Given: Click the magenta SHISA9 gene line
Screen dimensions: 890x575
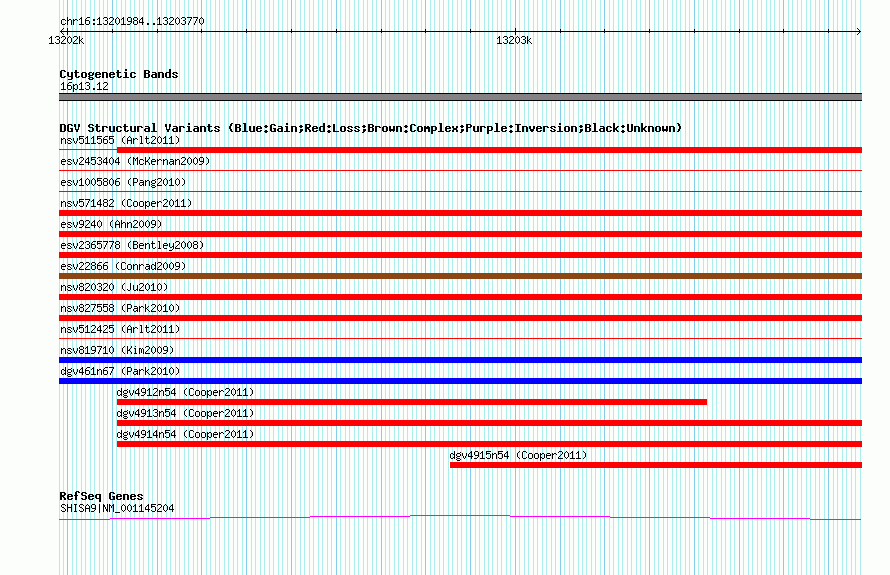Looking at the screenshot, I should [460, 518].
